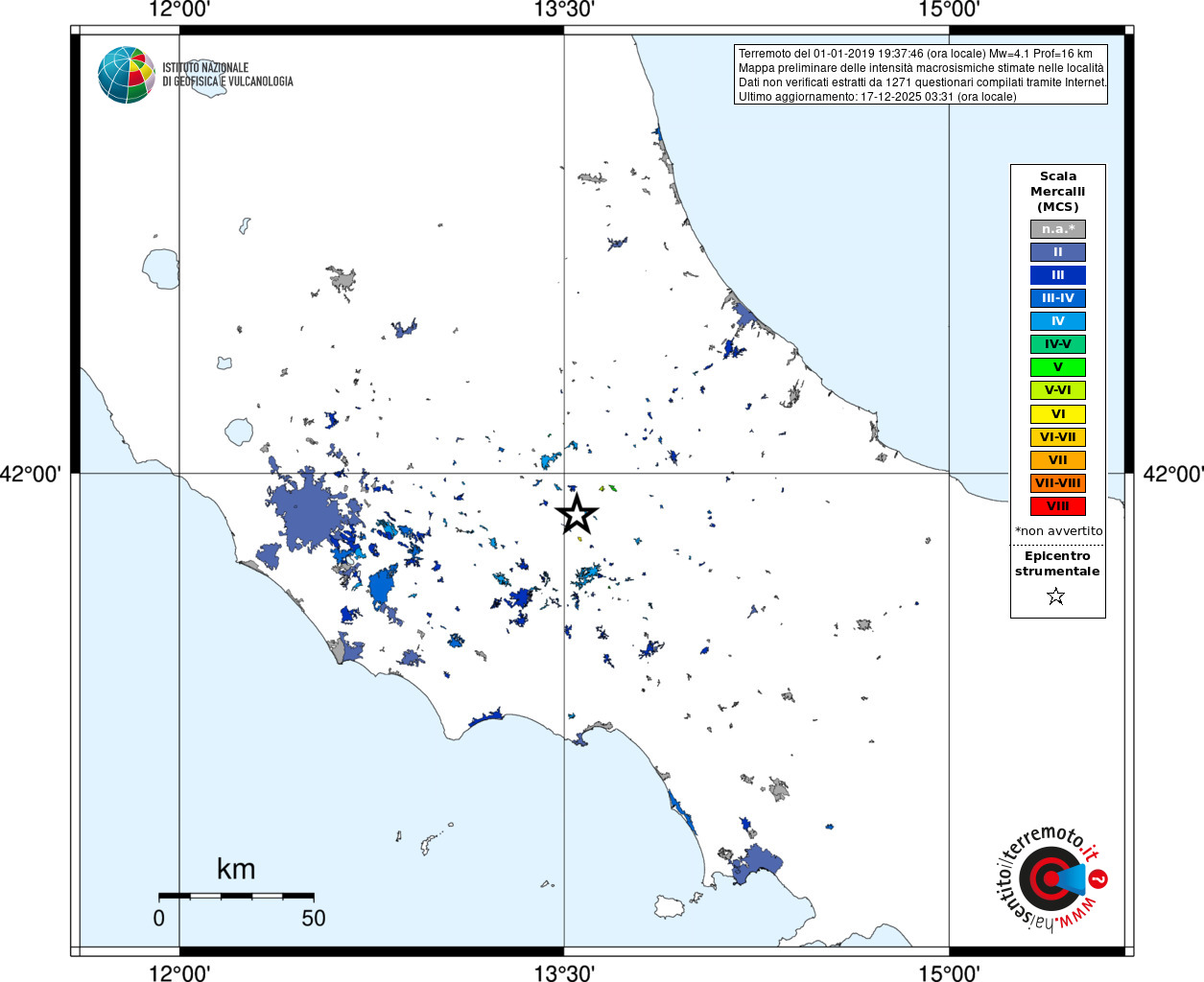
Task: Click the yellow VI legend swatch
Action: pos(1058,414)
